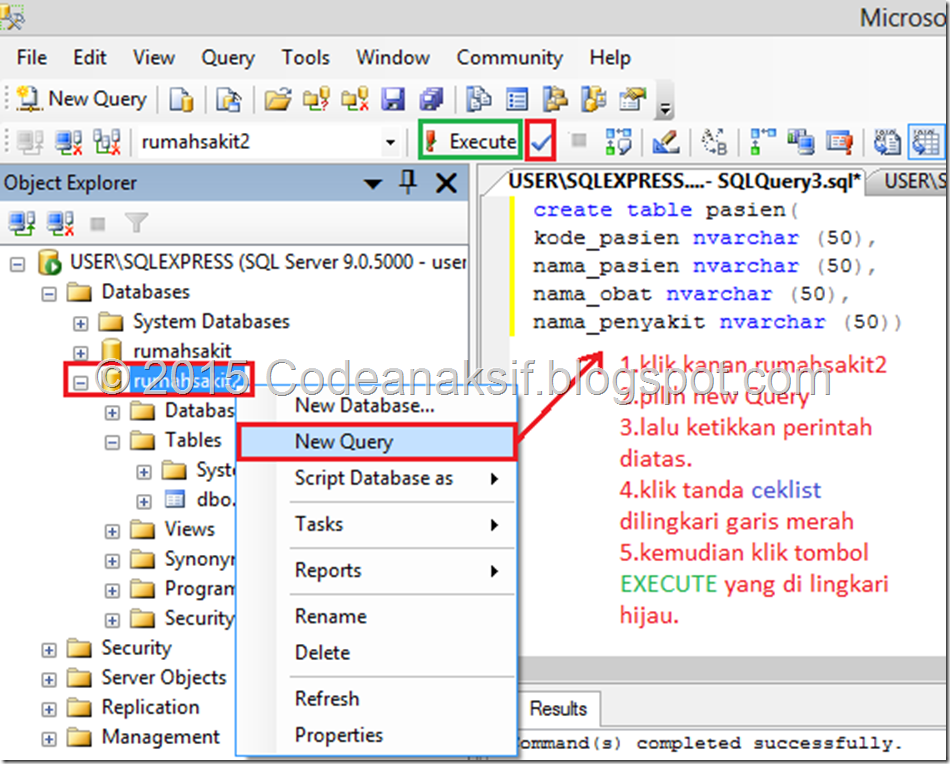This screenshot has height=764, width=950.
Task: Expand the Views folder
Action: (x=112, y=531)
